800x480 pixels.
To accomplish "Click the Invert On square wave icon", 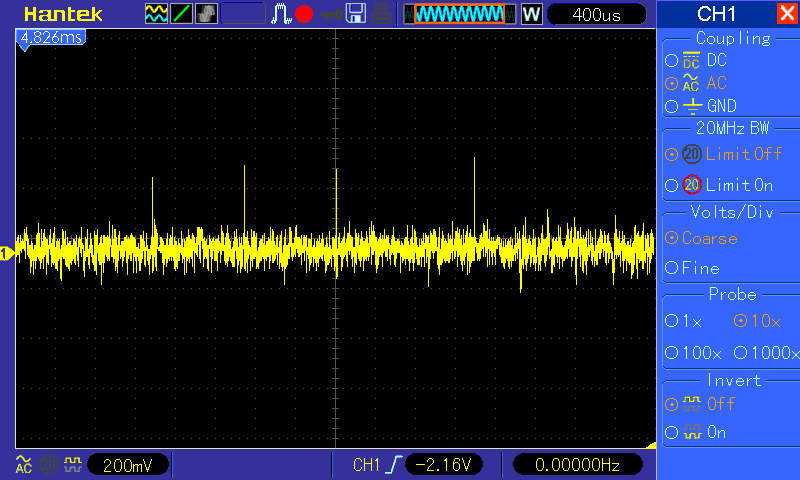I will pyautogui.click(x=692, y=433).
